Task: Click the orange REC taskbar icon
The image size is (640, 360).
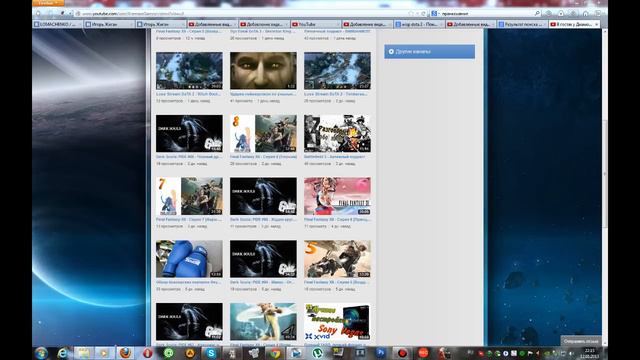Action: [423, 353]
